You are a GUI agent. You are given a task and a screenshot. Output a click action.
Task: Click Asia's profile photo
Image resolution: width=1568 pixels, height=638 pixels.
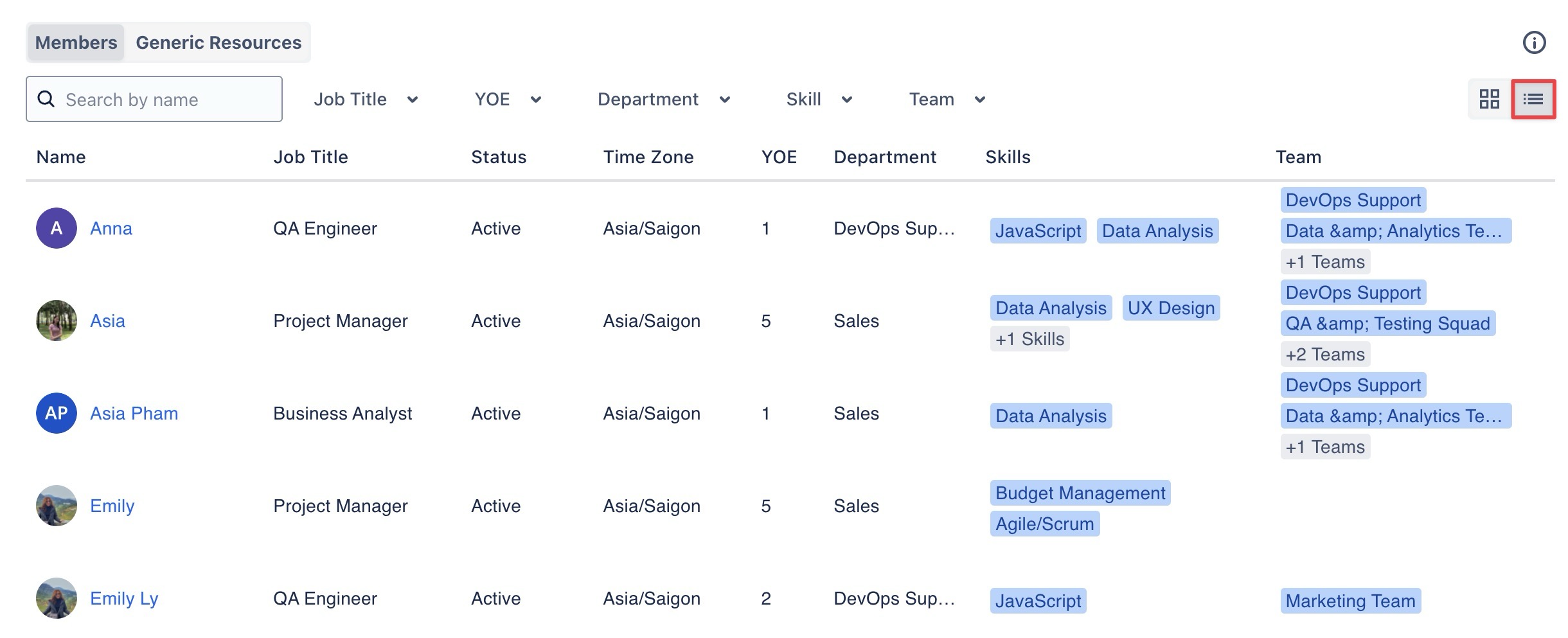coord(57,321)
